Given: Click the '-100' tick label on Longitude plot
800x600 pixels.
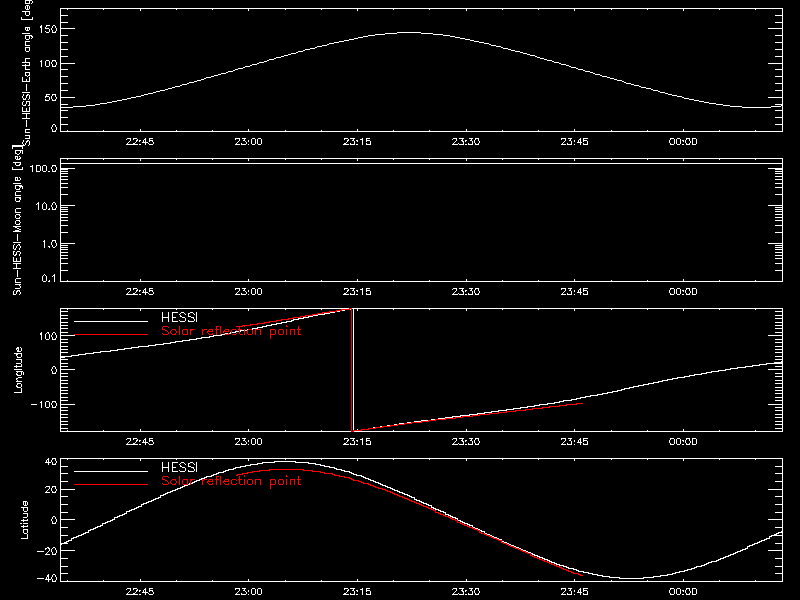Looking at the screenshot, I should click(x=44, y=404).
